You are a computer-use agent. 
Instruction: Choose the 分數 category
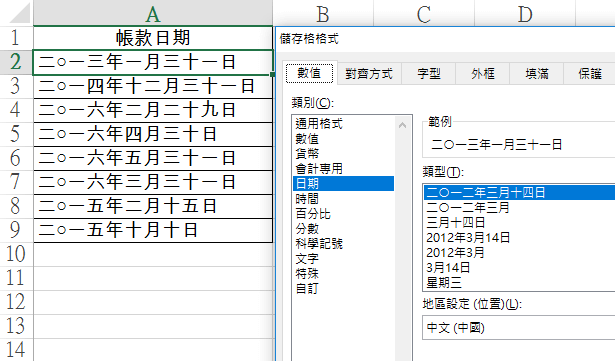pyautogui.click(x=343, y=228)
